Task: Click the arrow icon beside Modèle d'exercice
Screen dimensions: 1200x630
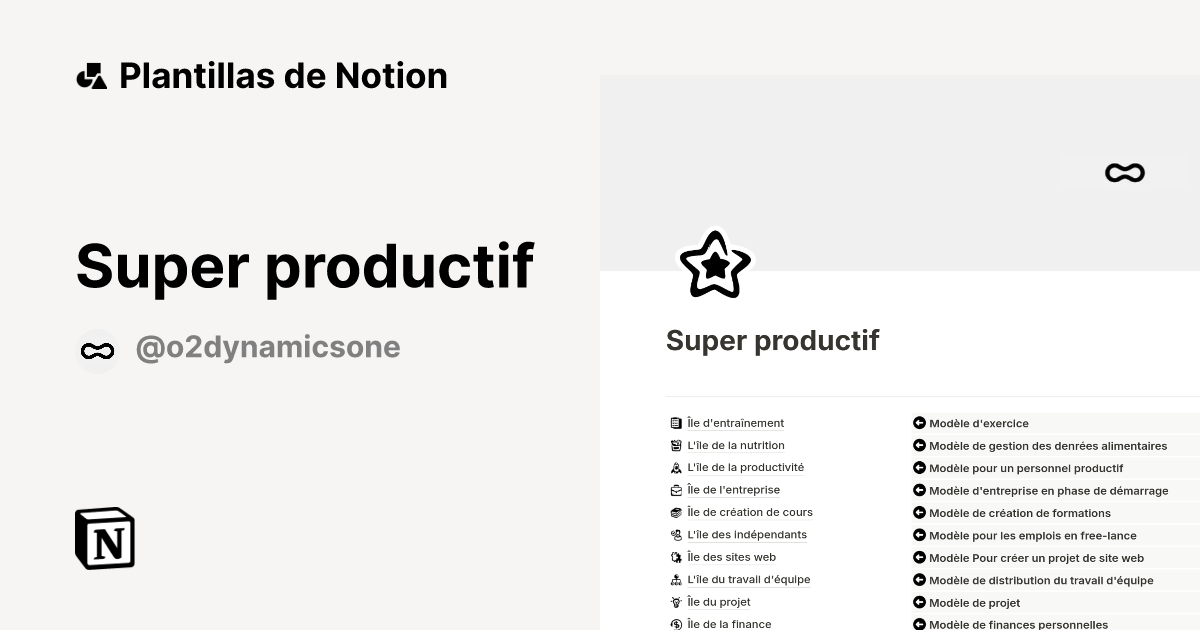Action: (919, 423)
